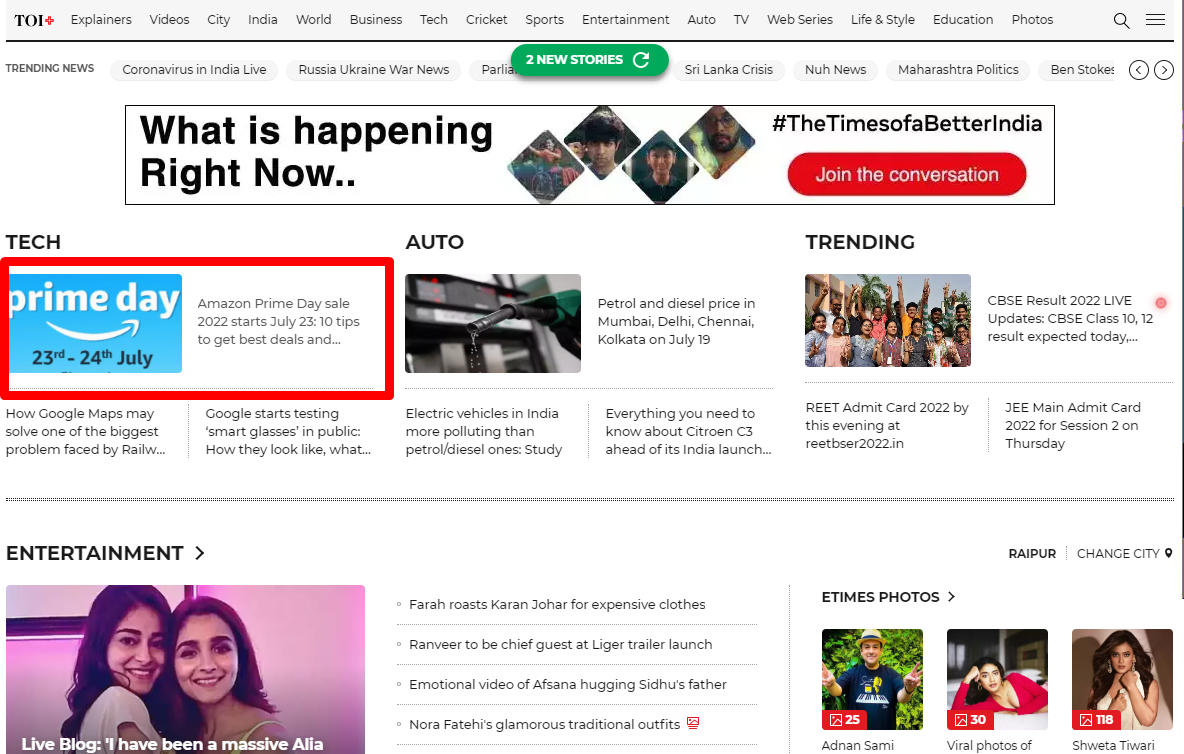Screen dimensions: 1184x754
Task: Open electric vehicles polluting study article
Action: 484,432
